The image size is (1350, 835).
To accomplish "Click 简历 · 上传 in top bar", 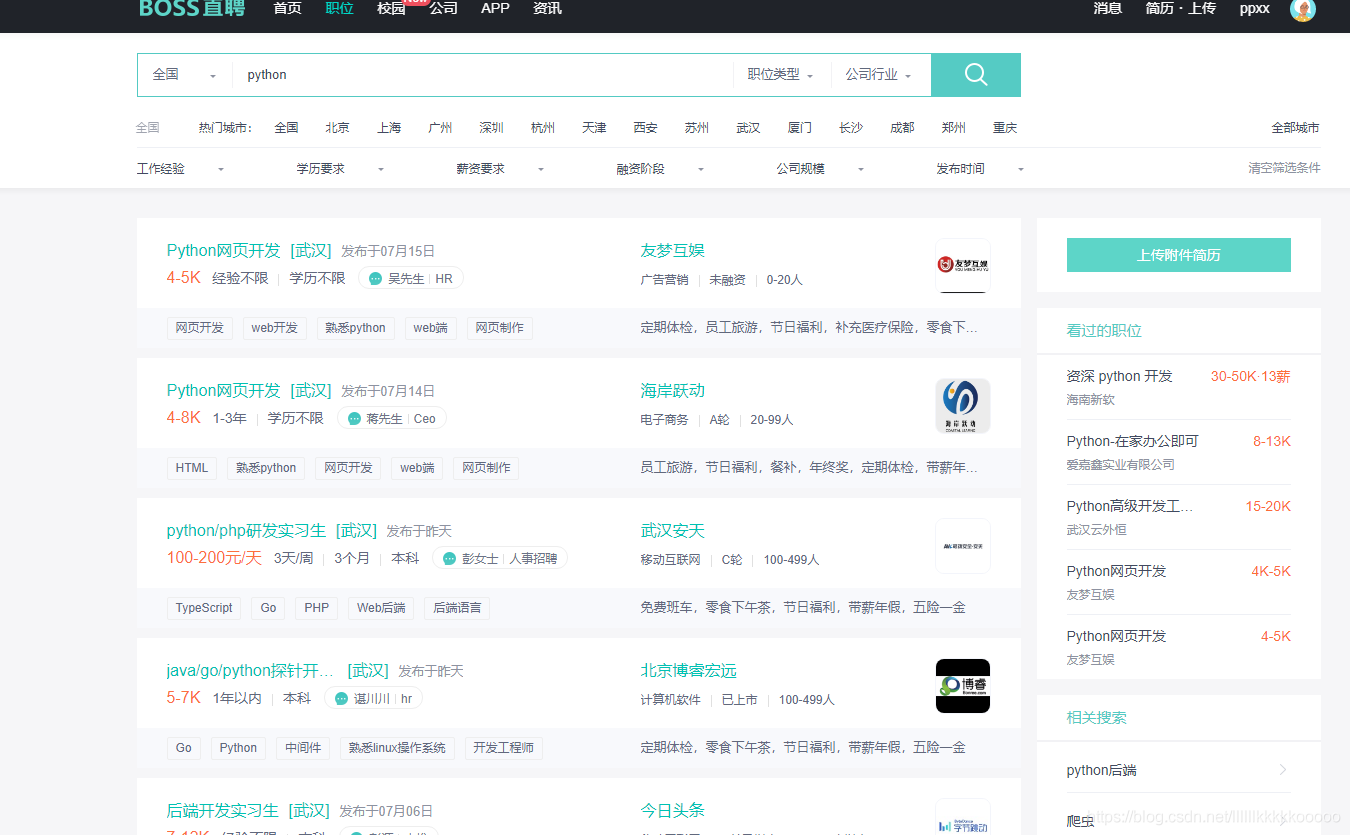I will click(x=1181, y=8).
